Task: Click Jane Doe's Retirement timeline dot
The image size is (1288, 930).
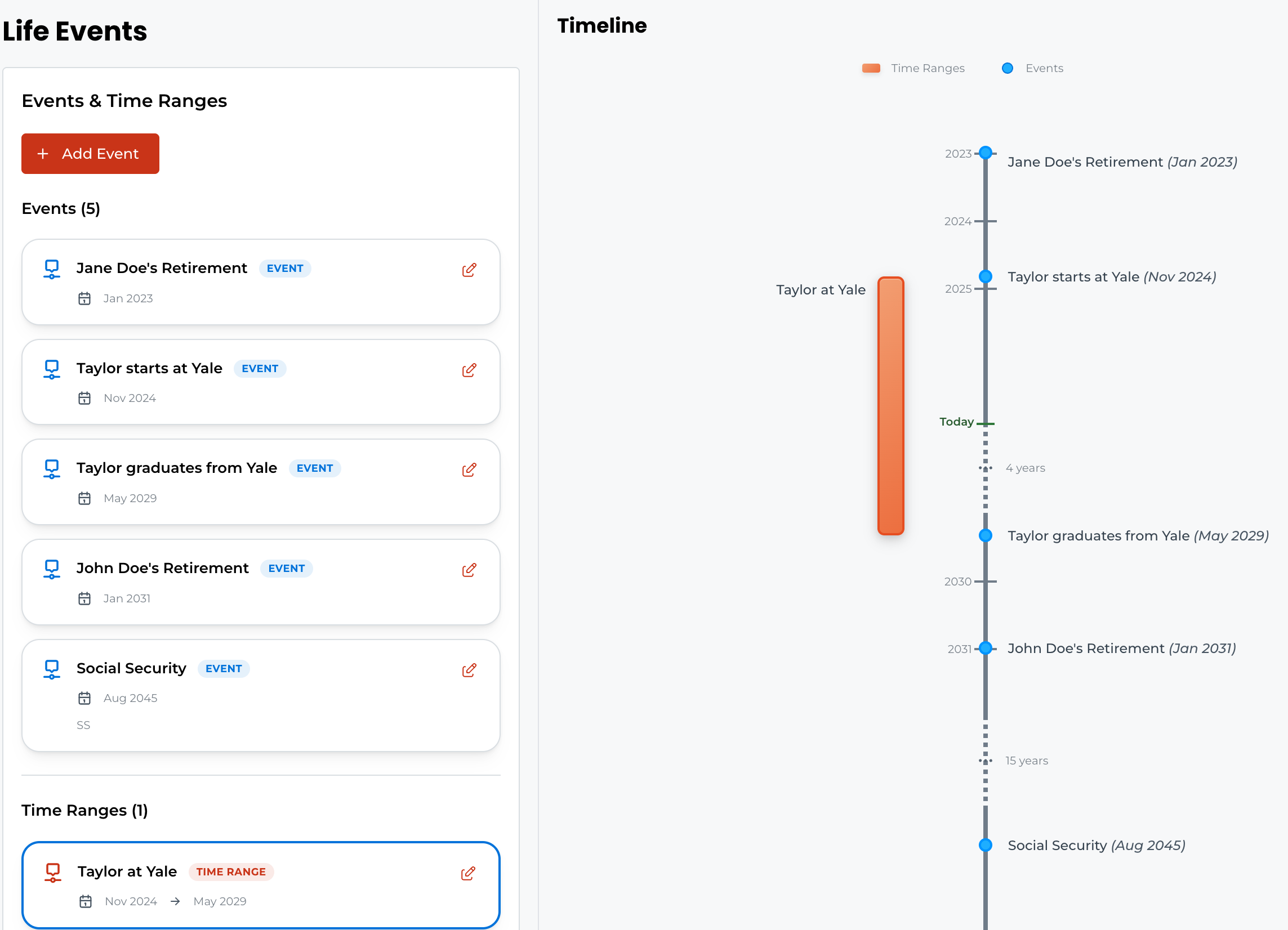Action: pyautogui.click(x=986, y=153)
